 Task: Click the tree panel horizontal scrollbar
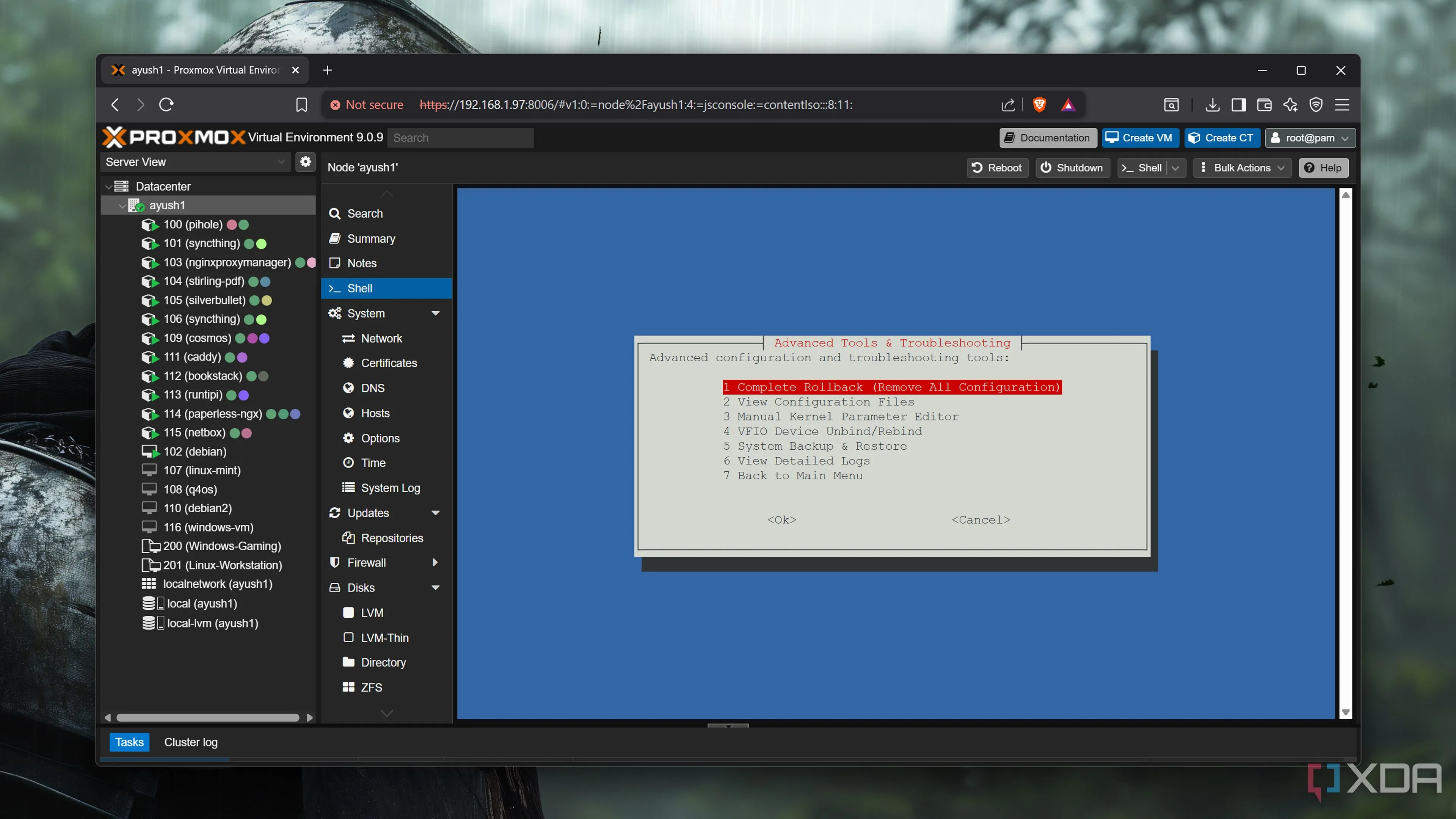pos(207,717)
